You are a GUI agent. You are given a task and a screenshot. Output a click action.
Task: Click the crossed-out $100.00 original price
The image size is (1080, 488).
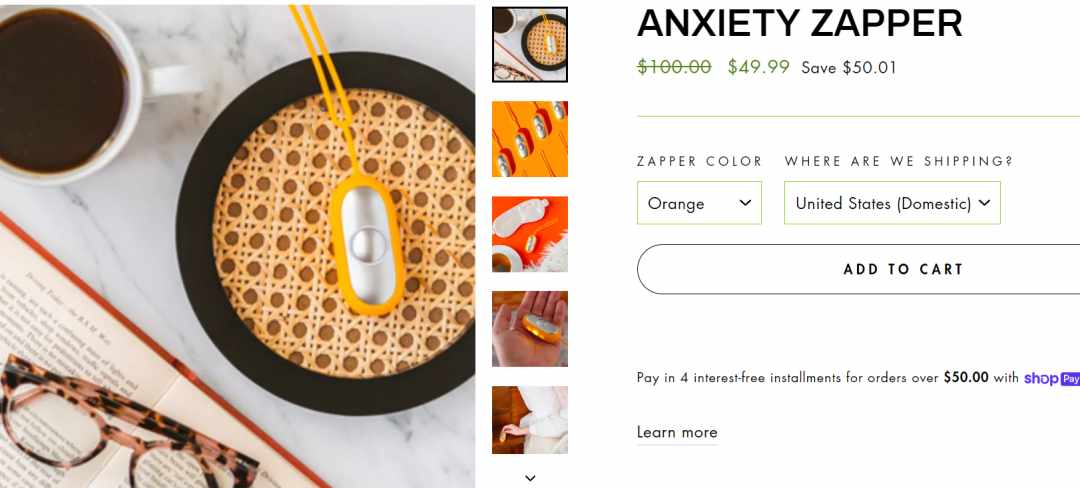(674, 67)
